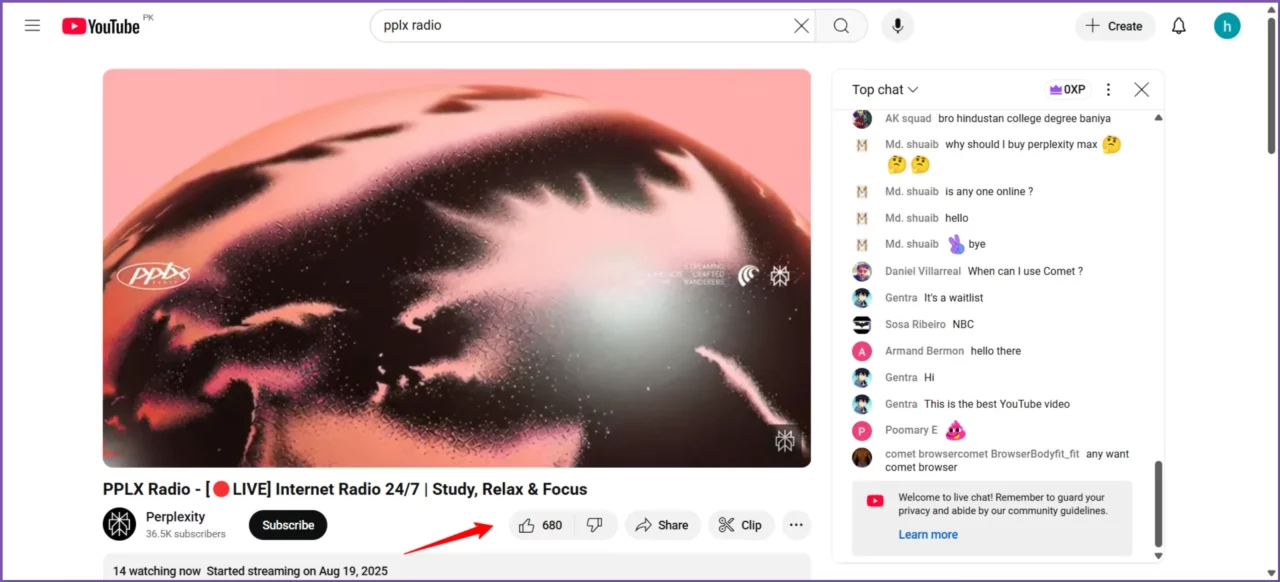The image size is (1280, 582).
Task: Clear the search box text
Action: coord(801,26)
